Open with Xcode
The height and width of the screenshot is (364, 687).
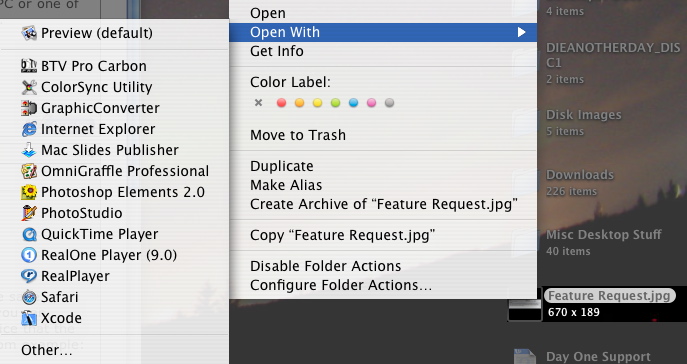point(114,318)
